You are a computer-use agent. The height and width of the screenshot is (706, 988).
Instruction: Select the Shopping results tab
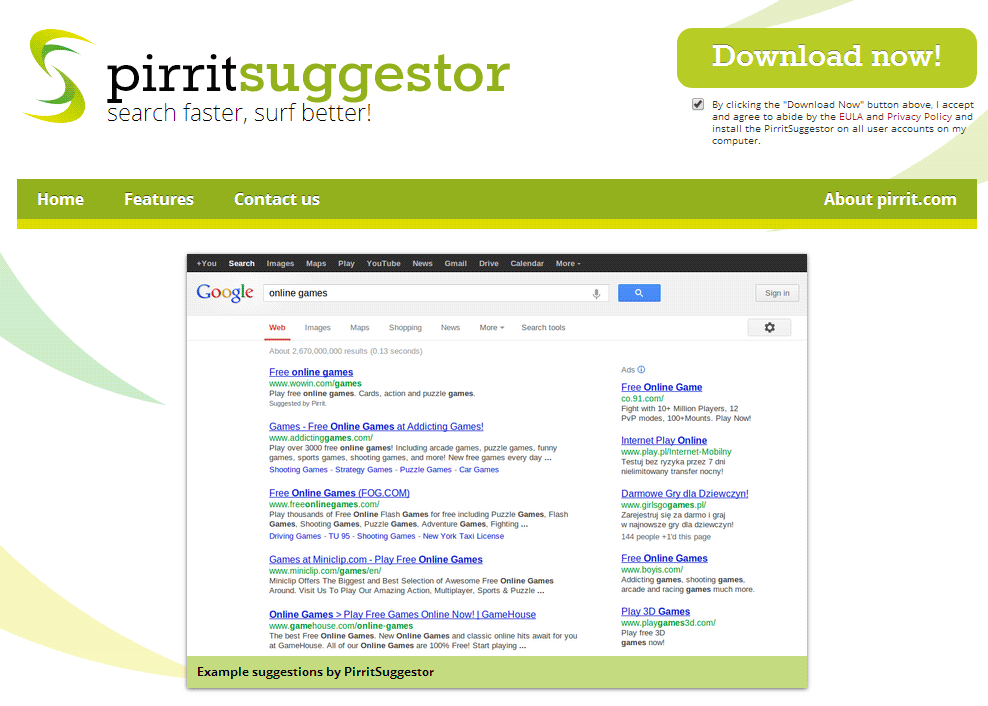405,328
